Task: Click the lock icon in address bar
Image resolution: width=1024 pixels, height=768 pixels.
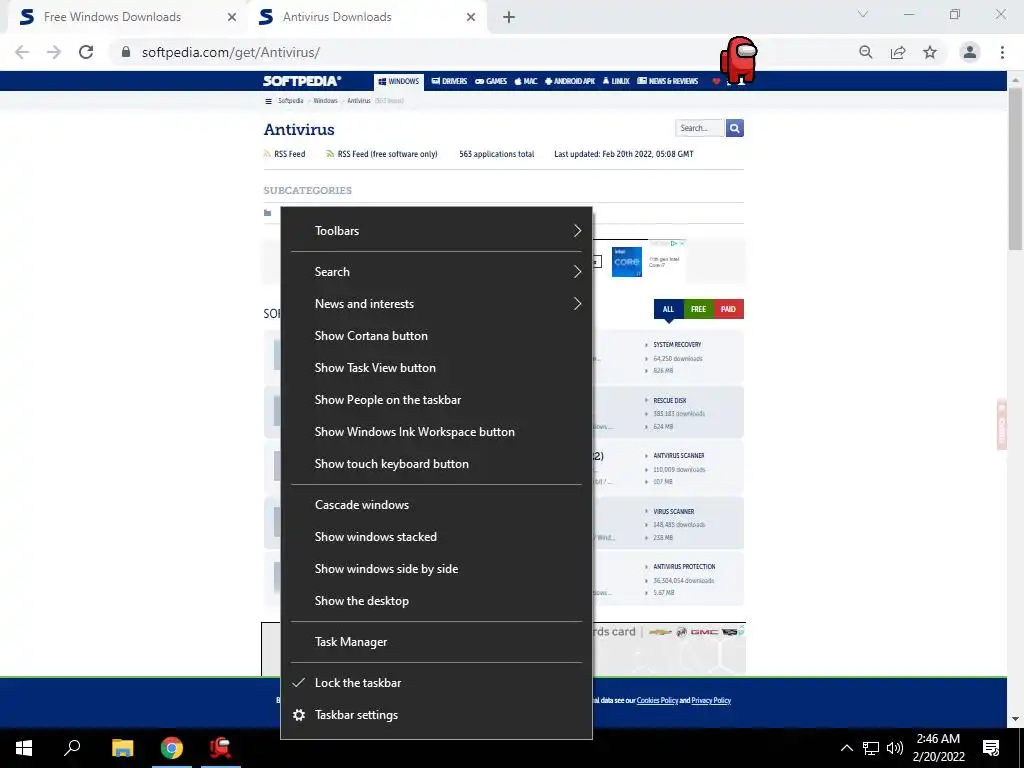Action: click(126, 52)
